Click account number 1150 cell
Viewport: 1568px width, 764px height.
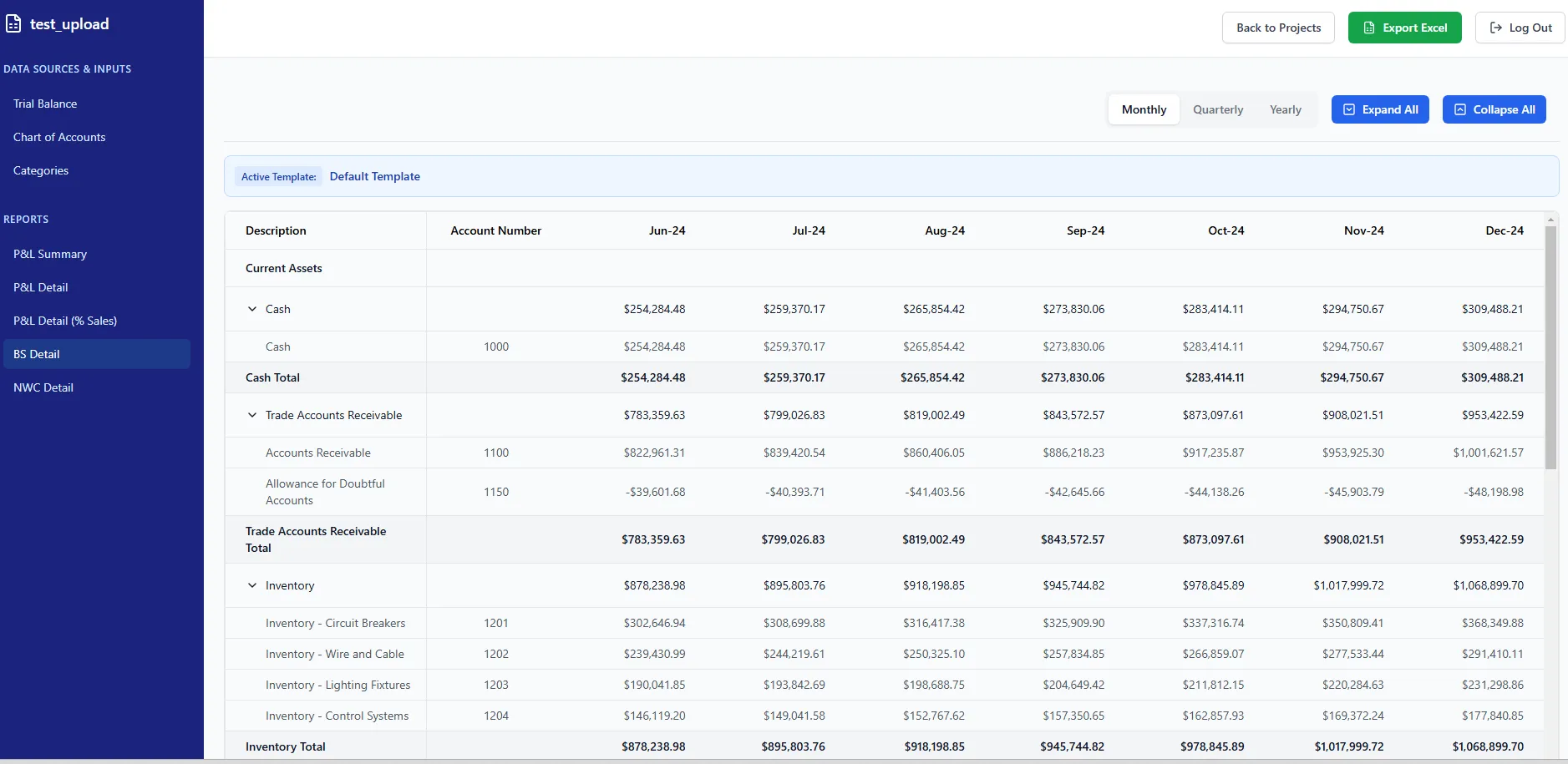(x=496, y=492)
